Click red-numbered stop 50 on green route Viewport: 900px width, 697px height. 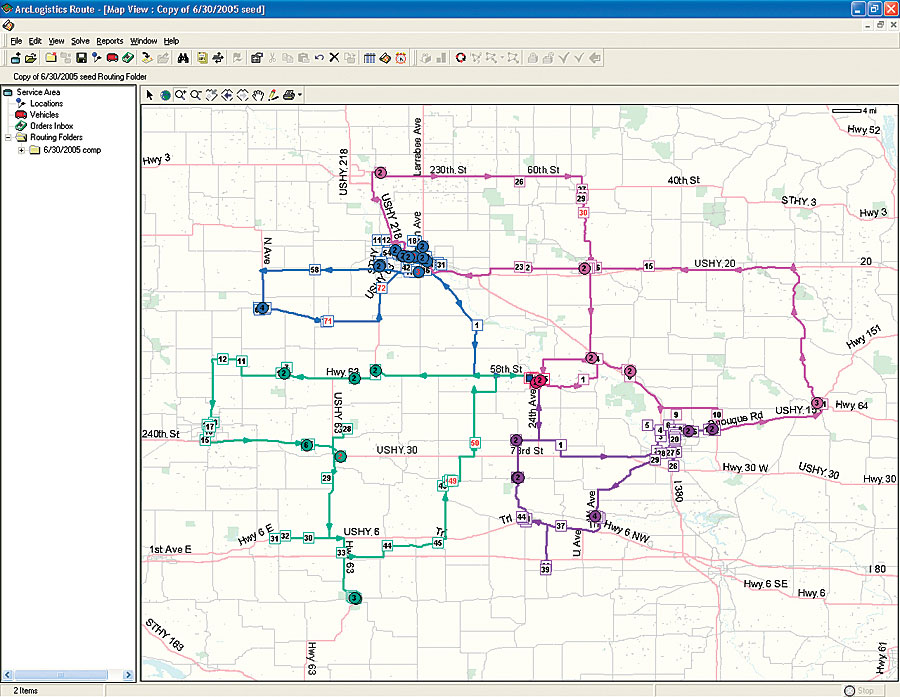[x=475, y=443]
